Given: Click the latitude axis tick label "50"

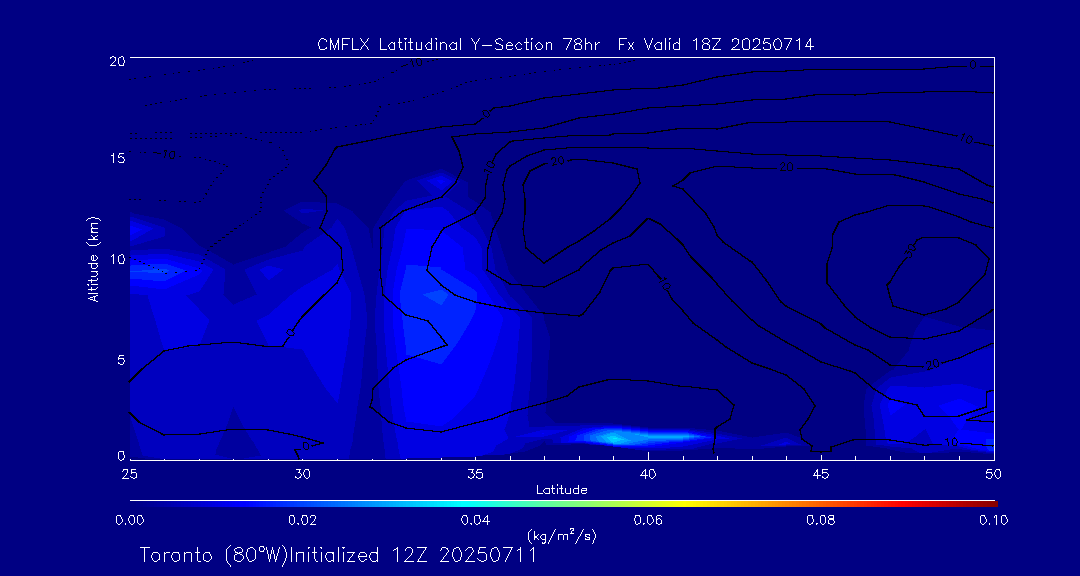Looking at the screenshot, I should pyautogui.click(x=994, y=474).
